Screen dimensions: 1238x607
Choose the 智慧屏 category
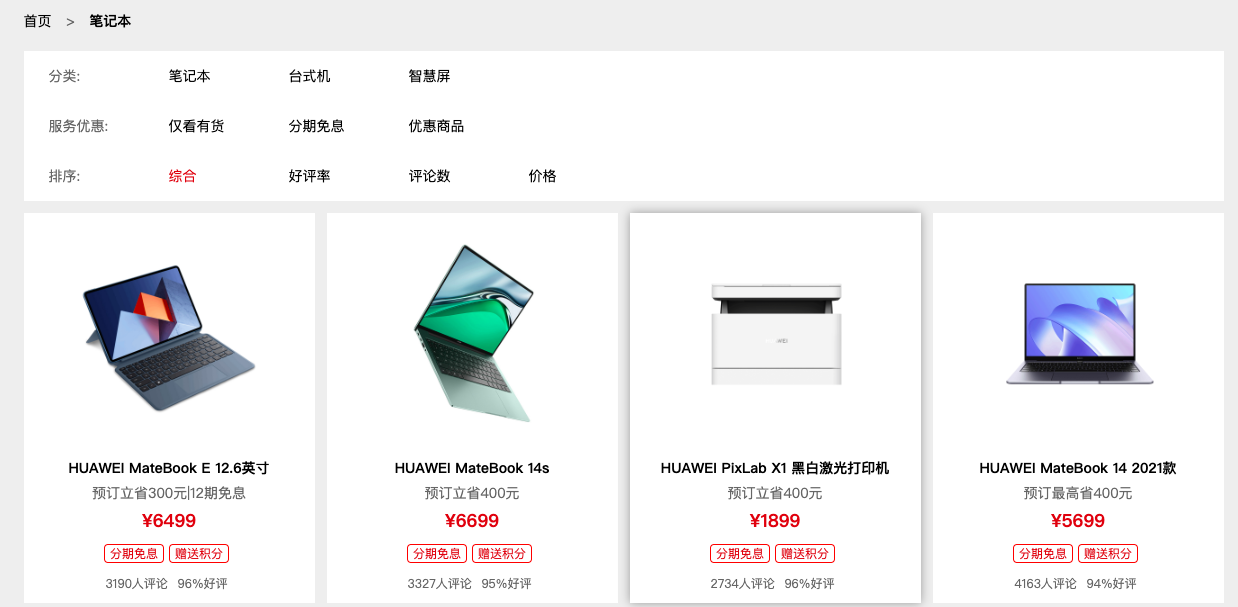pos(429,76)
